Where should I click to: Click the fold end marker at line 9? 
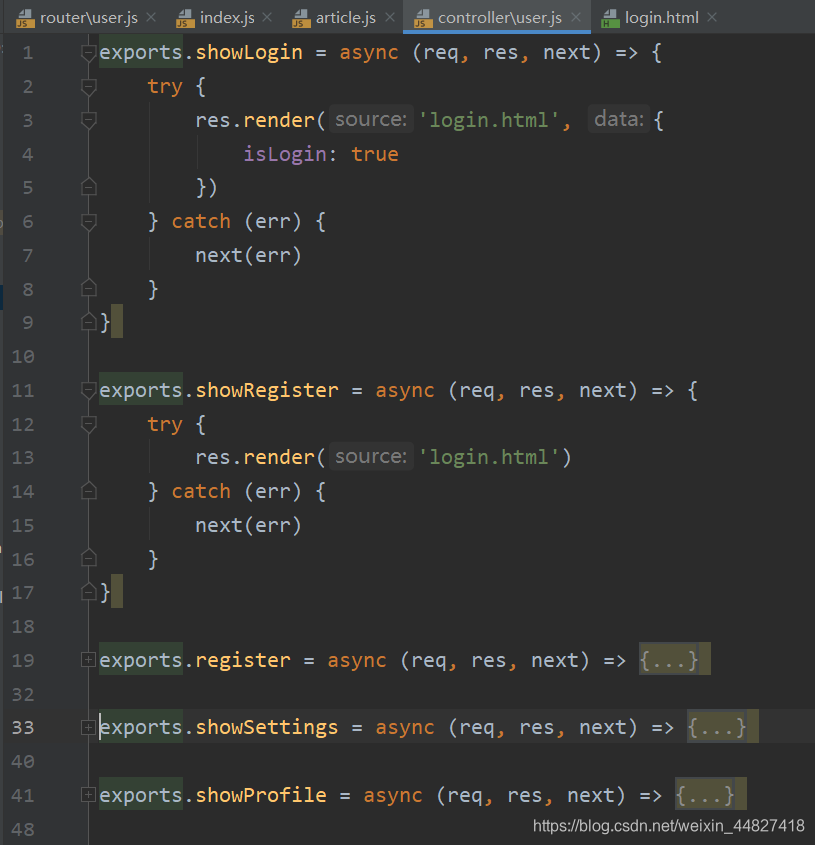(x=88, y=322)
